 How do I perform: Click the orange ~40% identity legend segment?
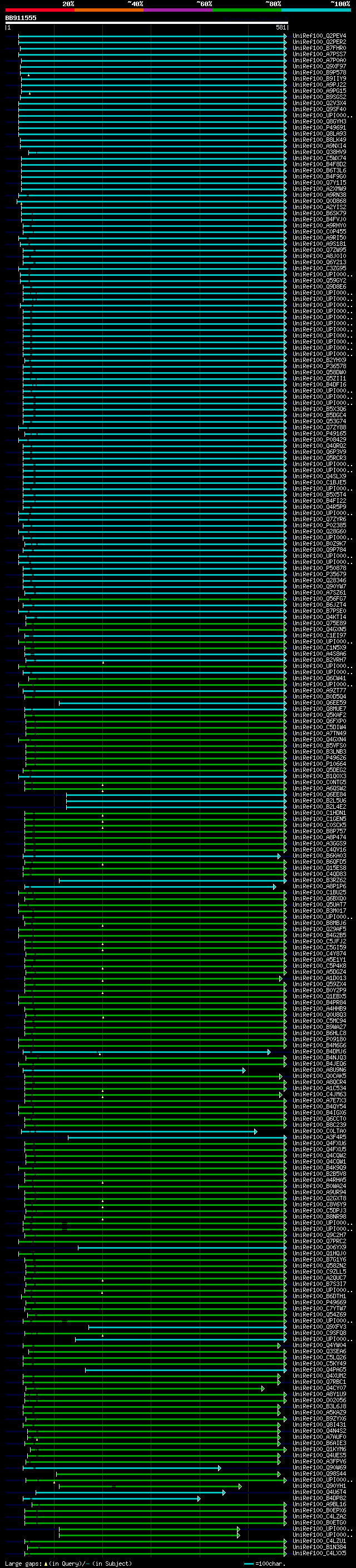pyautogui.click(x=109, y=10)
